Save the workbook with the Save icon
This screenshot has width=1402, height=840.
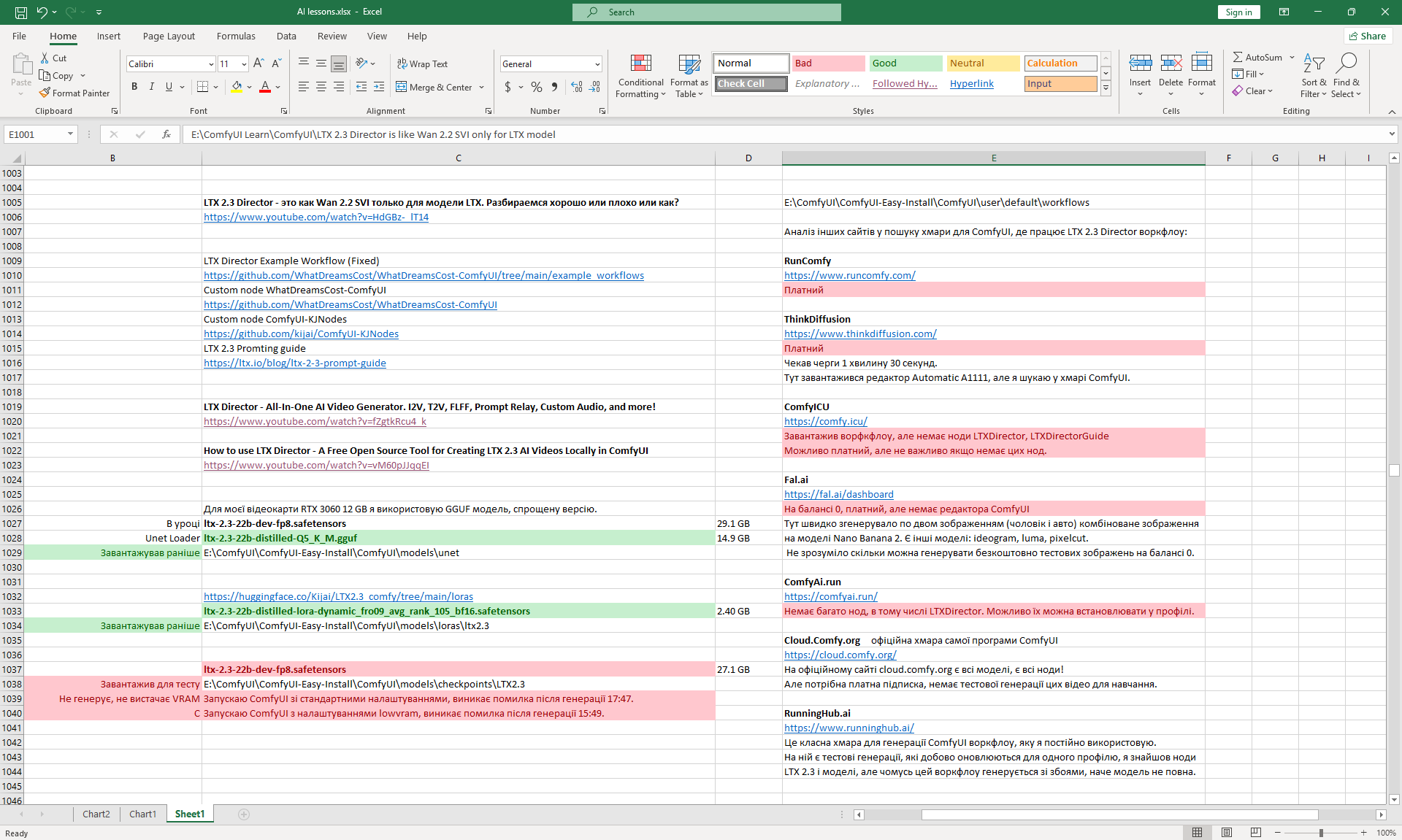[20, 12]
